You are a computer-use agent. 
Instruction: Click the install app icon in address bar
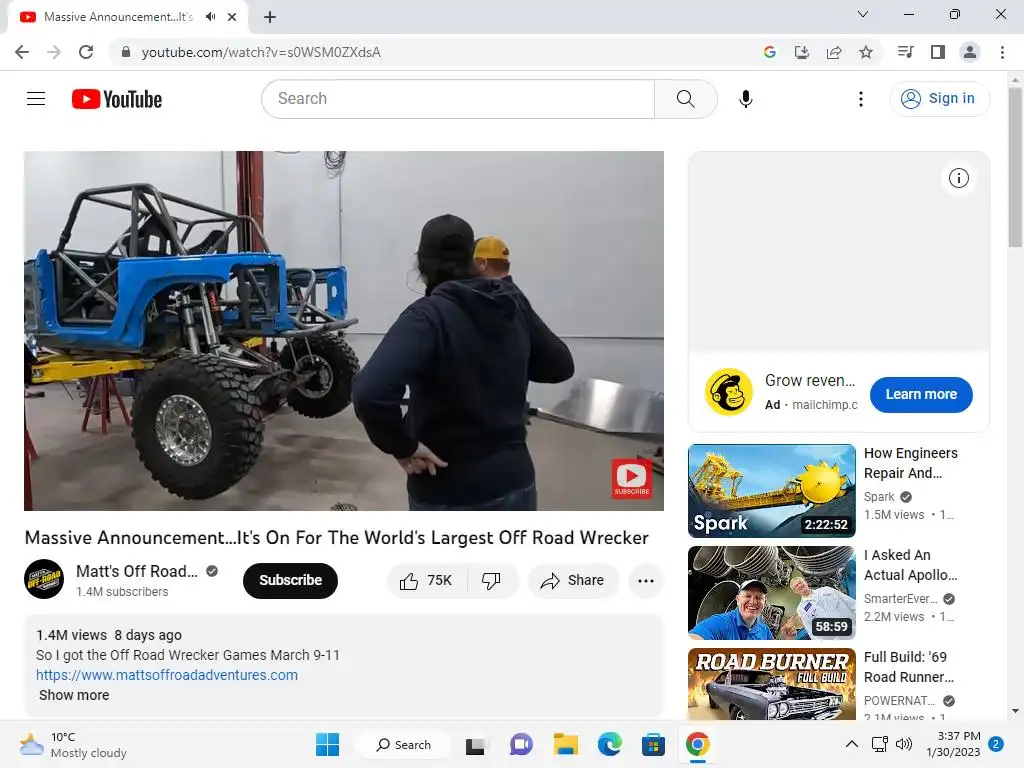[x=802, y=52]
